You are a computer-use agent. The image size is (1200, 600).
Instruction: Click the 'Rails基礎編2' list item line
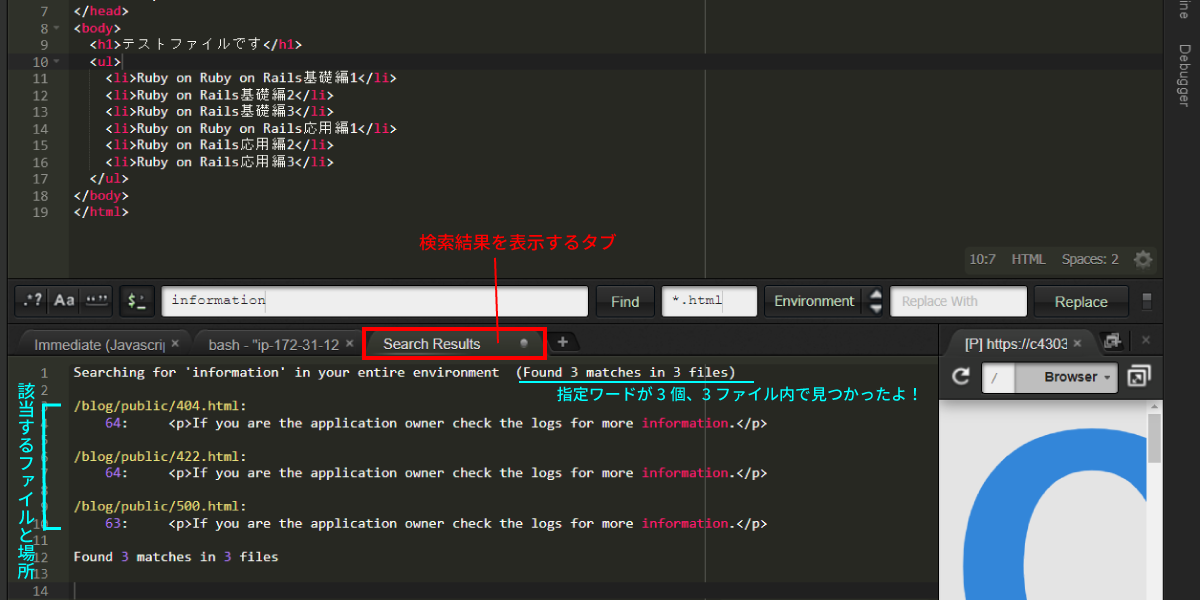(219, 95)
